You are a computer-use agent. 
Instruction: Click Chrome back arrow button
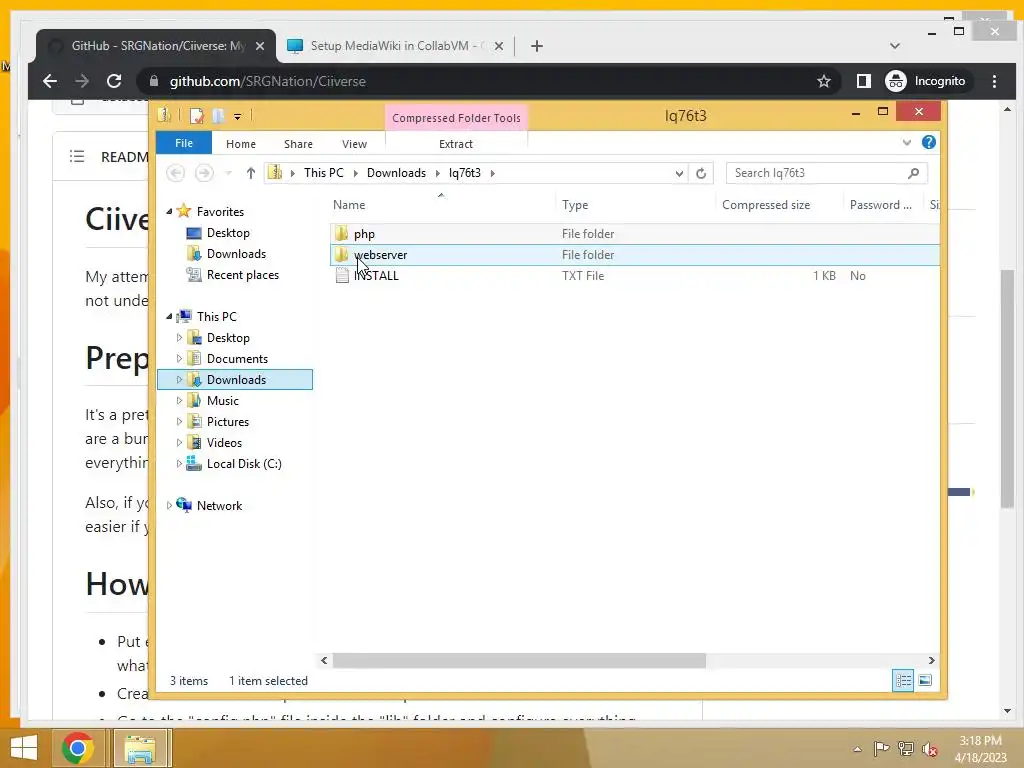[50, 81]
